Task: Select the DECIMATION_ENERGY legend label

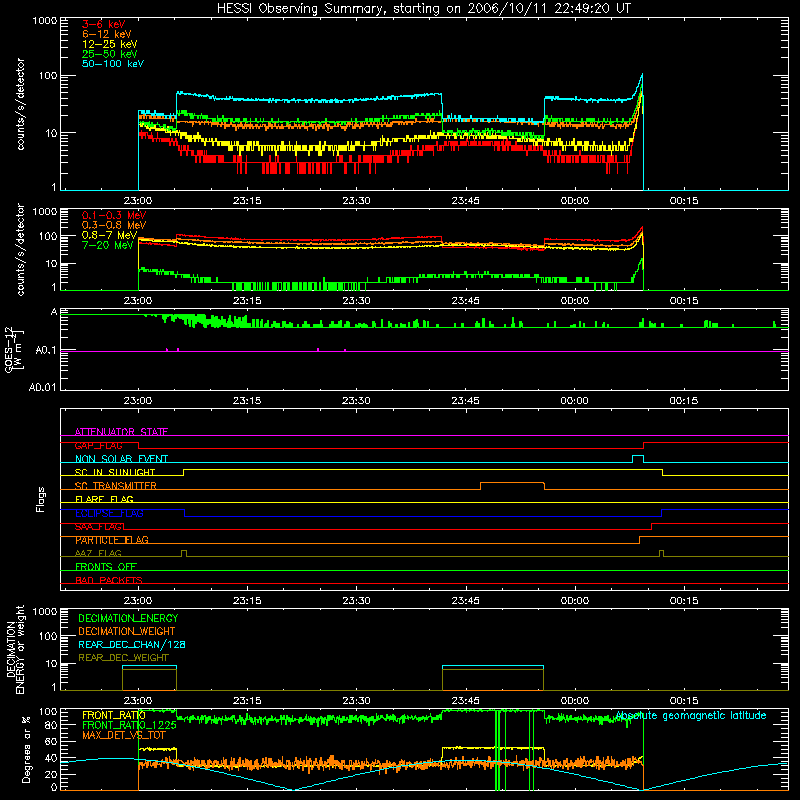Action: click(128, 618)
